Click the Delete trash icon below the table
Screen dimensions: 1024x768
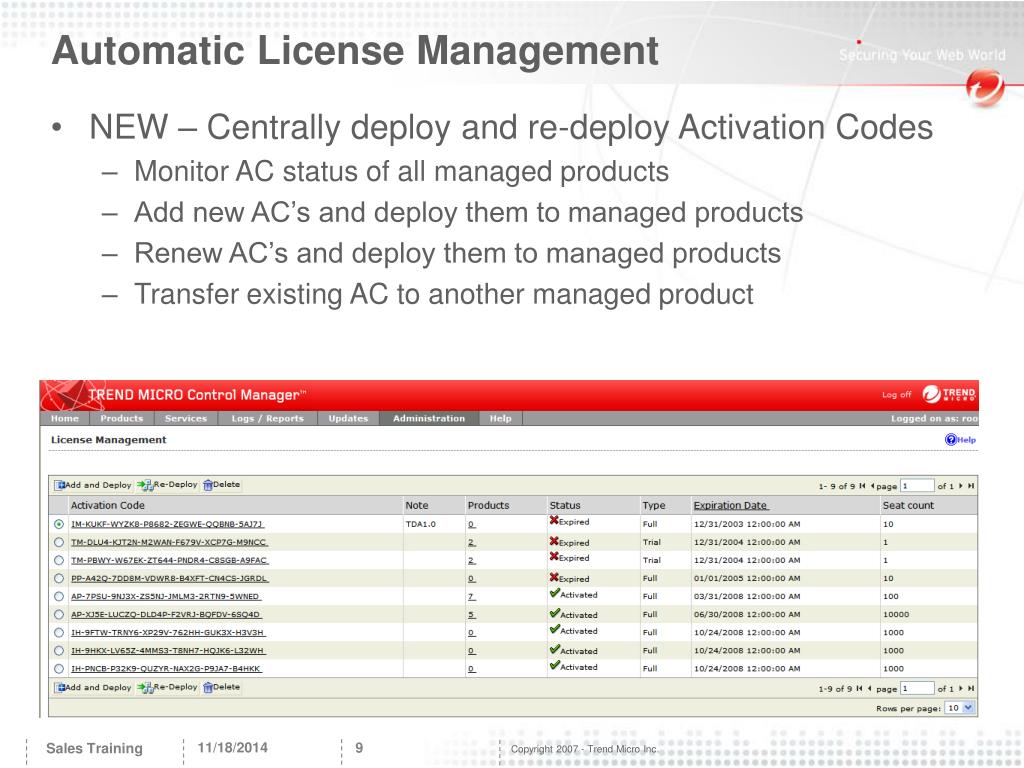coord(208,688)
